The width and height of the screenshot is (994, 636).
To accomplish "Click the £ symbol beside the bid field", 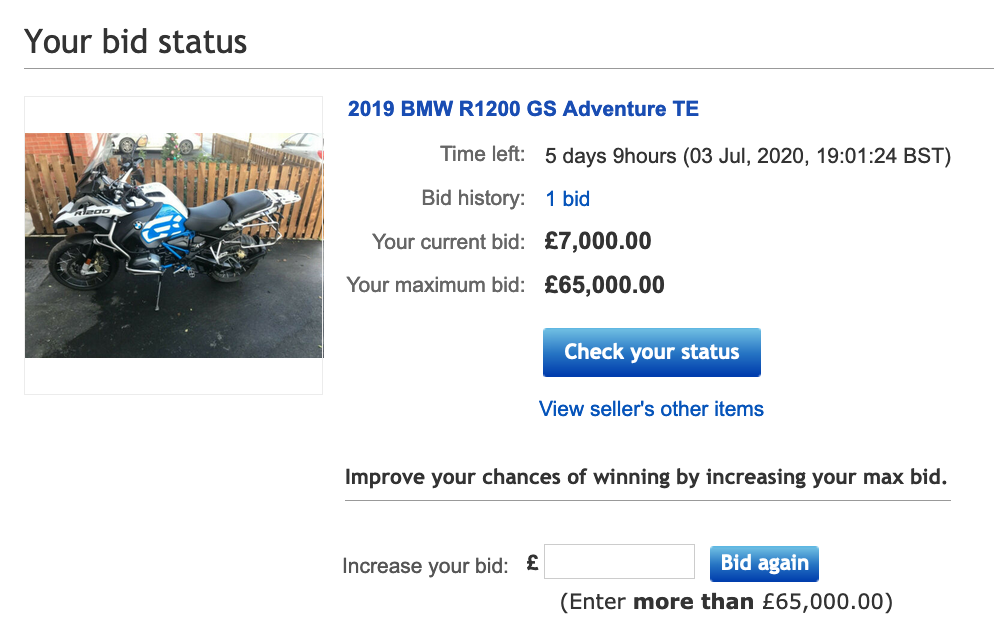I will click(x=533, y=563).
